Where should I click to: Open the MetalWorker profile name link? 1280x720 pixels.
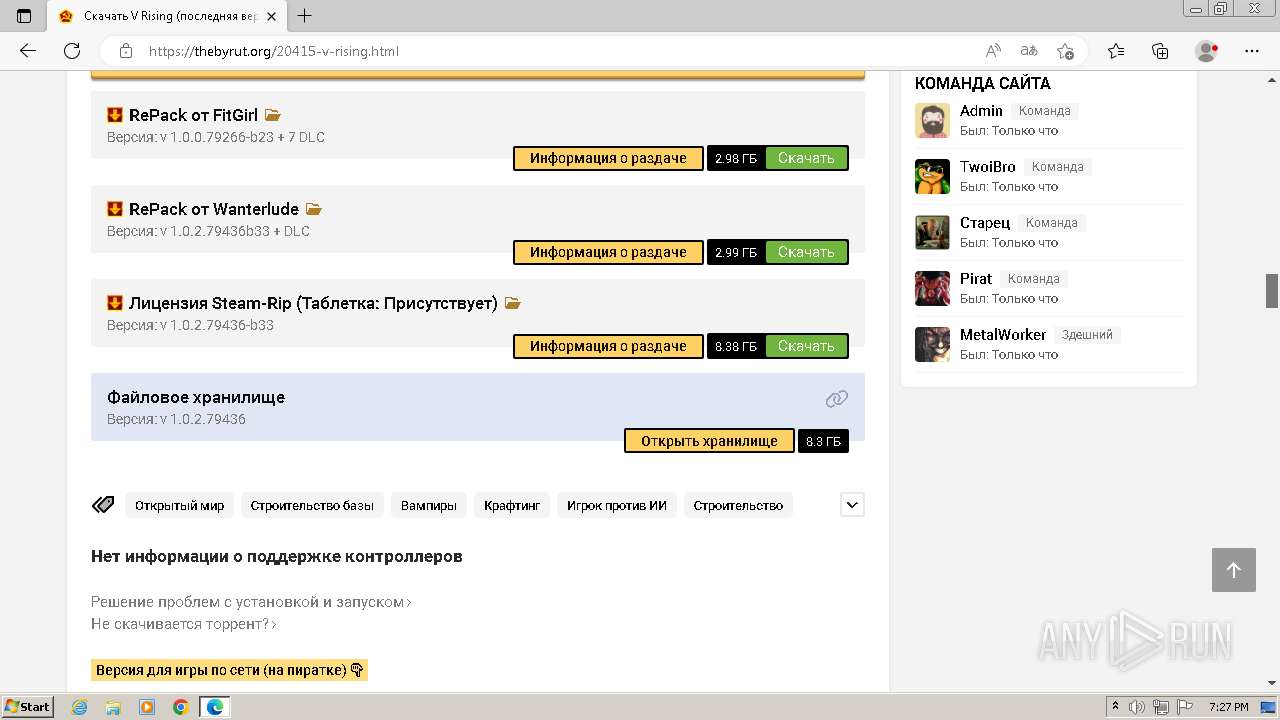tap(1003, 335)
